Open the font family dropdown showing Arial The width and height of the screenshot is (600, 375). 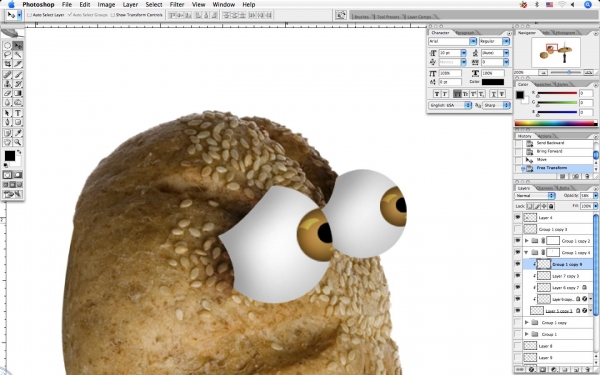click(x=473, y=41)
